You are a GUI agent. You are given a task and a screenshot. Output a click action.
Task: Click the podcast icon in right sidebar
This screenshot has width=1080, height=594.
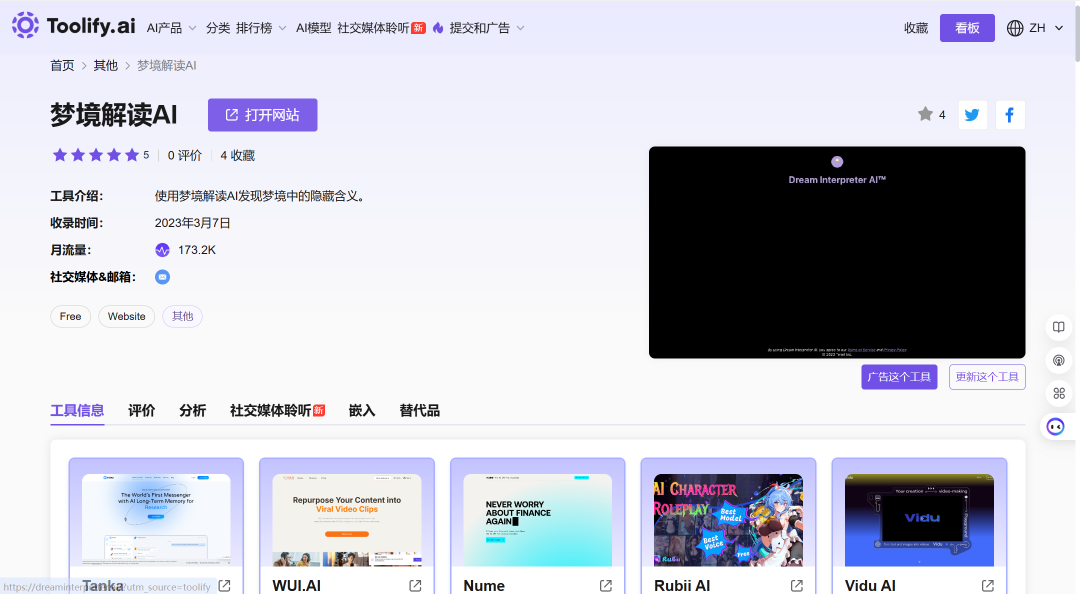[1059, 360]
